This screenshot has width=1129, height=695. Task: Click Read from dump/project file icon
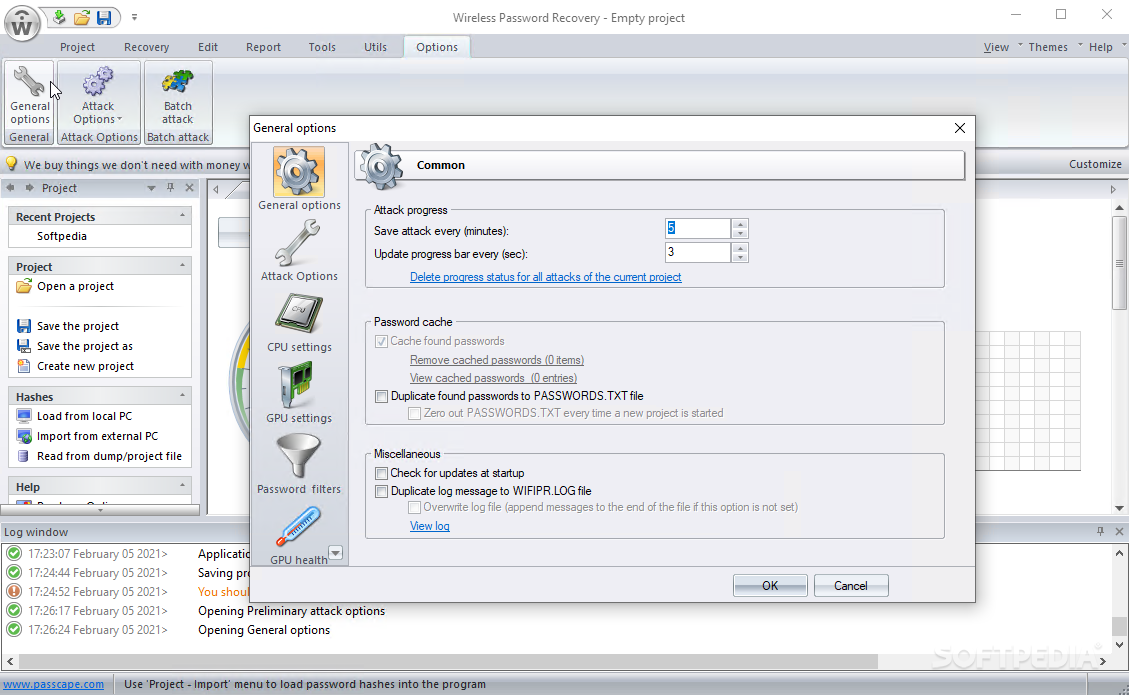coord(24,456)
